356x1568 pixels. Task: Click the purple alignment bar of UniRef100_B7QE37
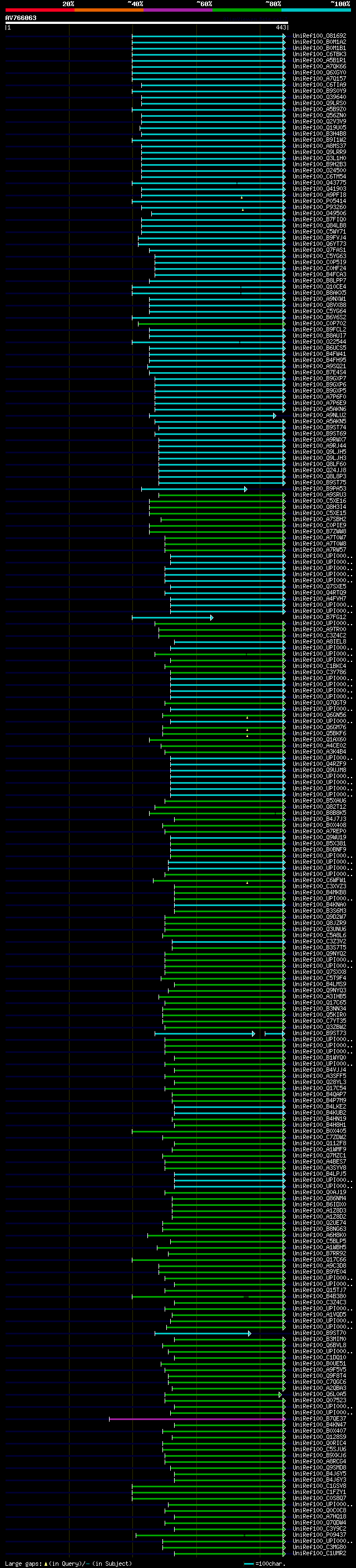(x=197, y=1419)
